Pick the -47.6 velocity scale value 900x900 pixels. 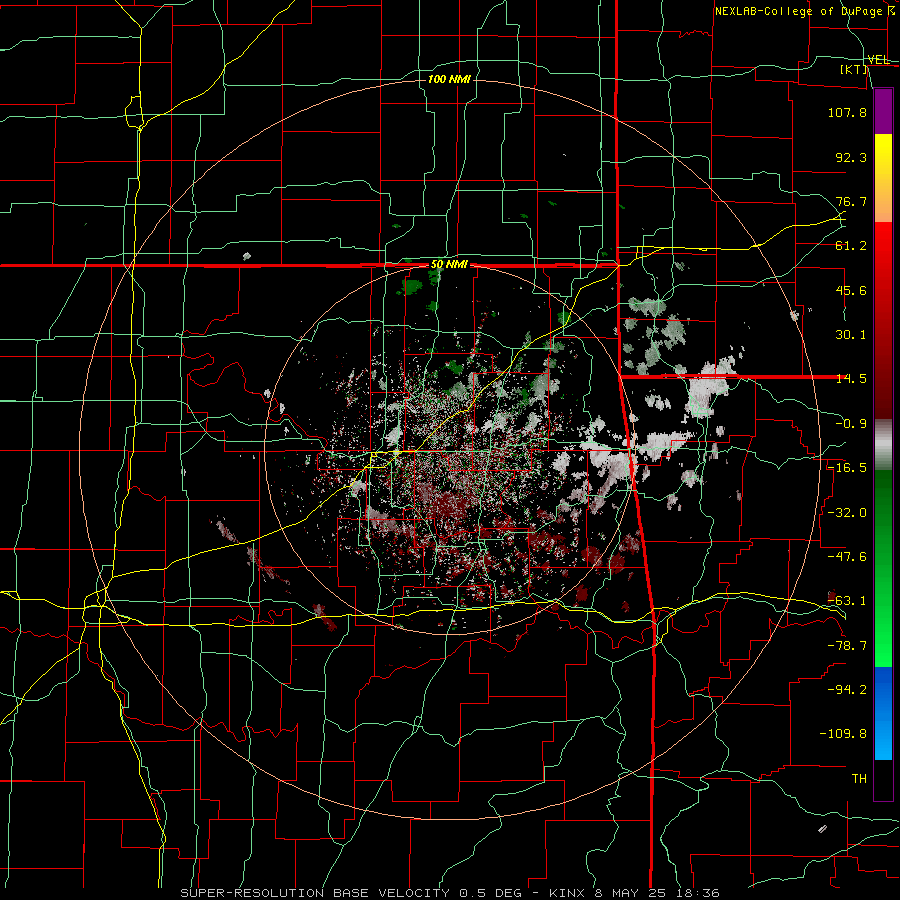click(847, 557)
